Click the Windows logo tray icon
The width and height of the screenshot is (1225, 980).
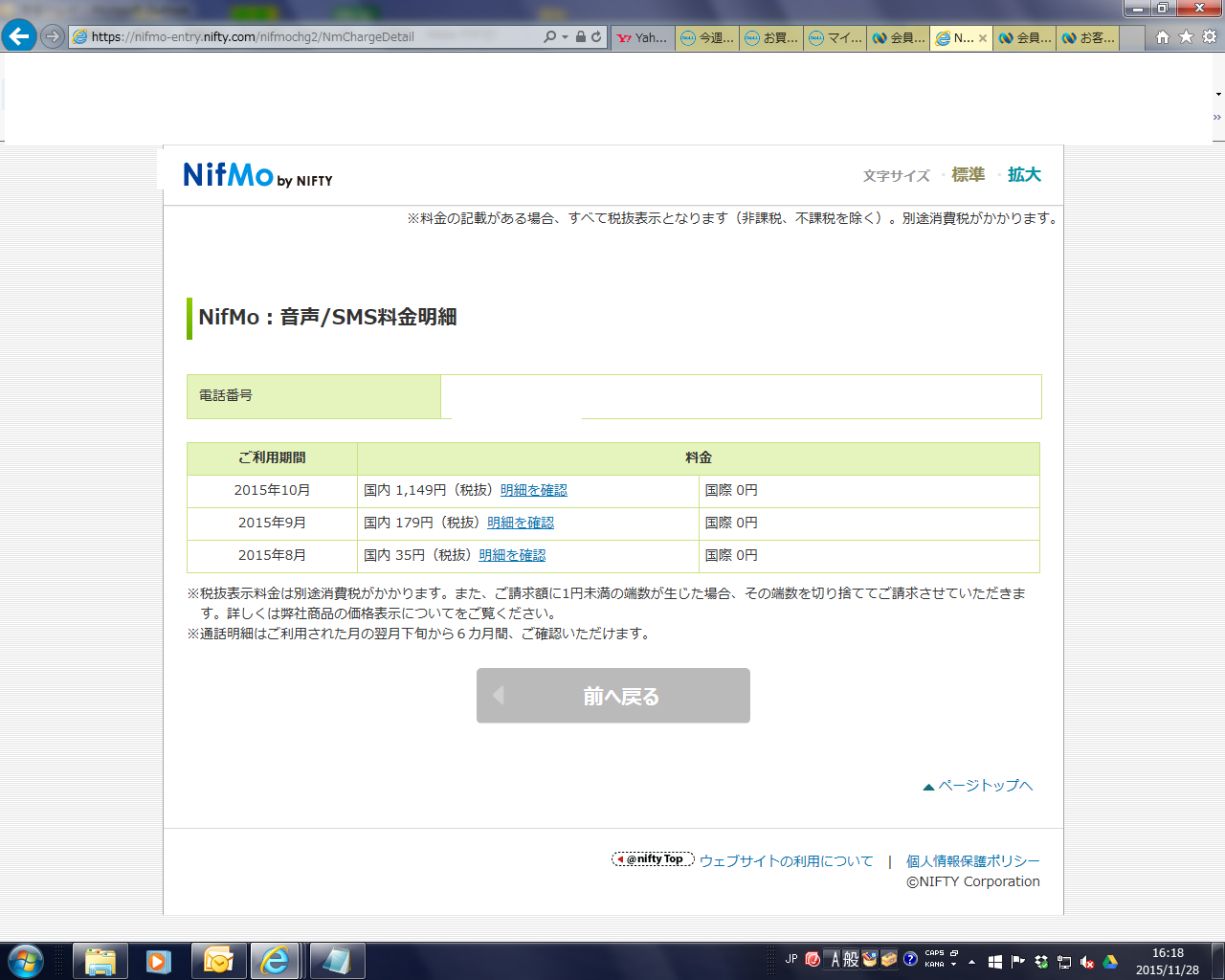(994, 962)
